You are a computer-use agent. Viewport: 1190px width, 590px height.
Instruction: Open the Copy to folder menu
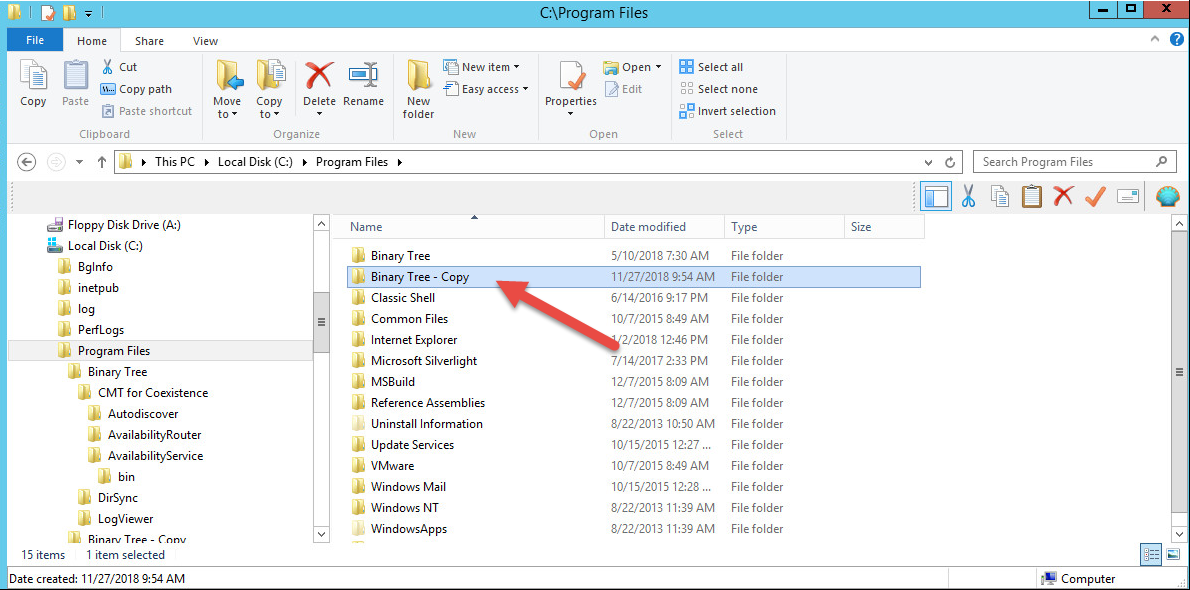(269, 90)
